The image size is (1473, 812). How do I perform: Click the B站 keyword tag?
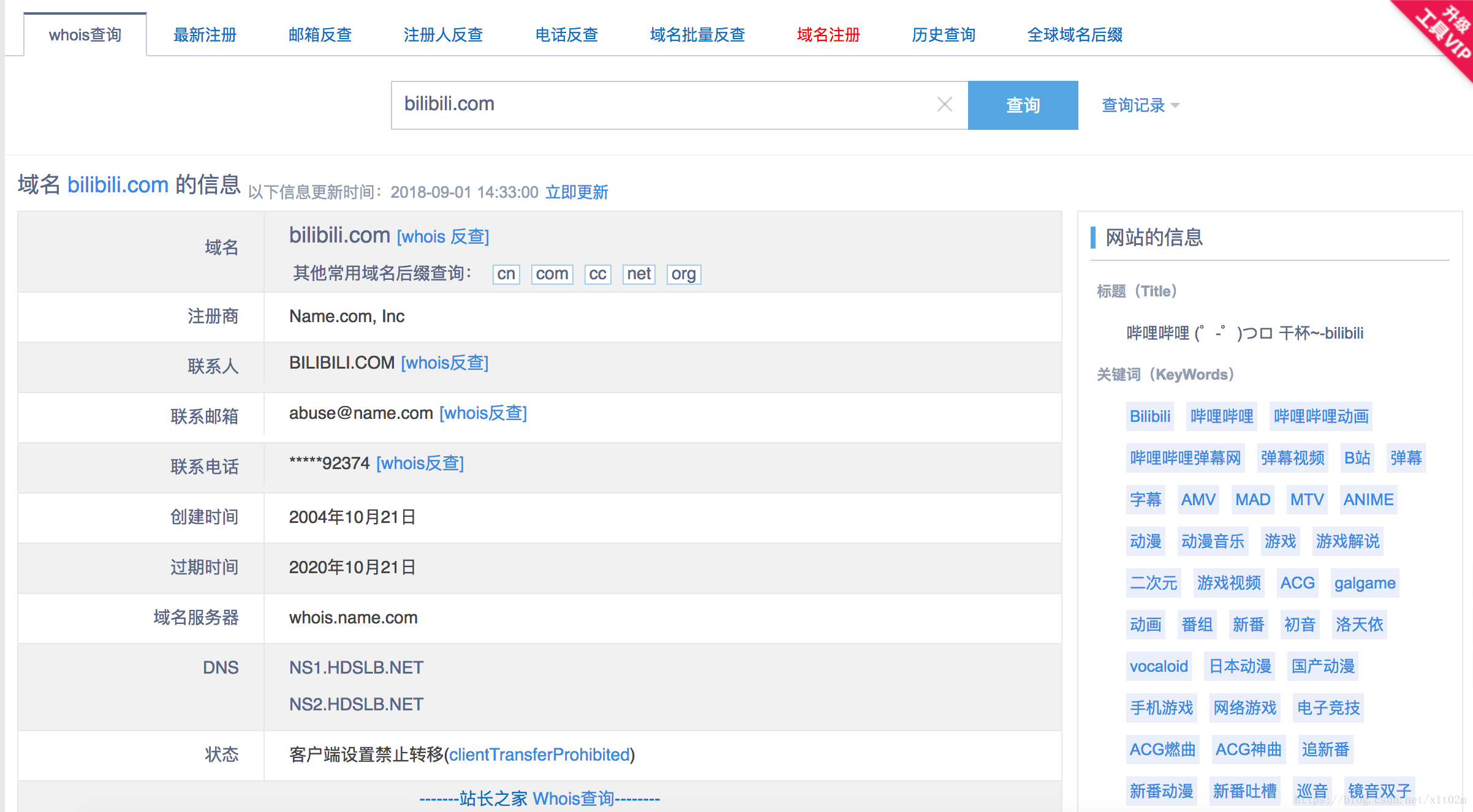coord(1357,458)
